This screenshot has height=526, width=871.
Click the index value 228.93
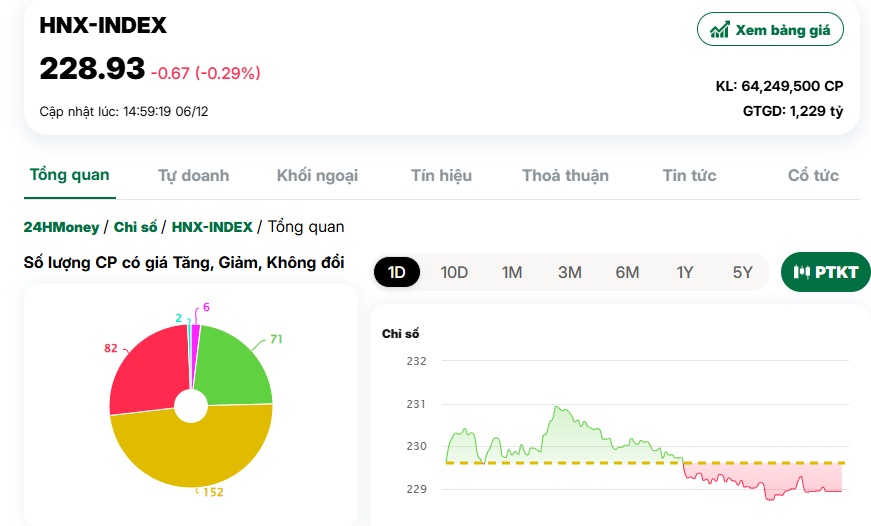click(92, 68)
